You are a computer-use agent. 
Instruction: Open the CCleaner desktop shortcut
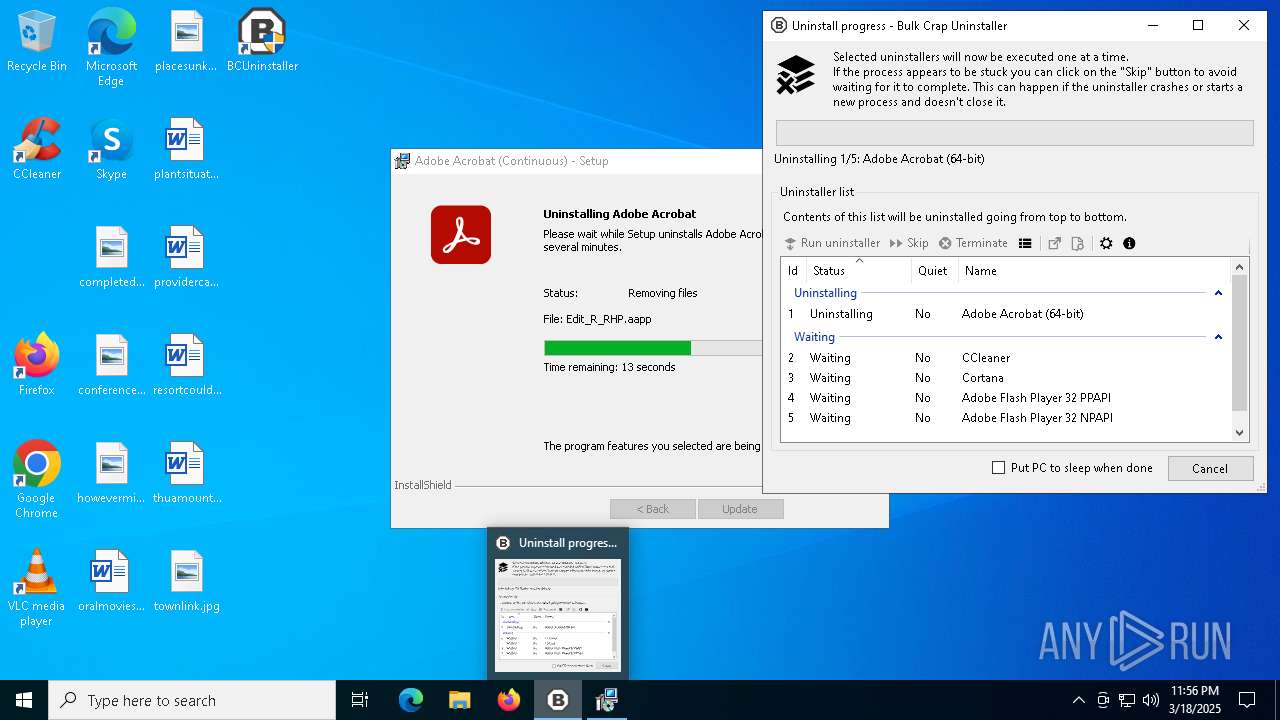coord(37,150)
